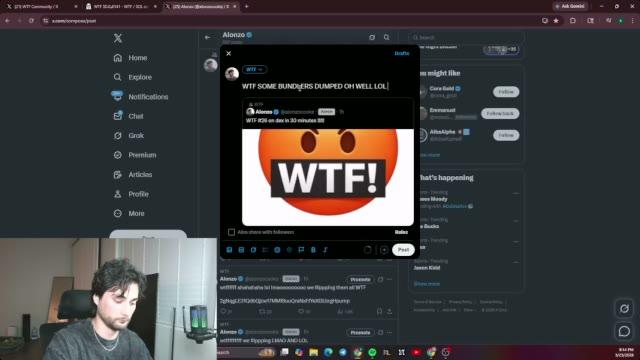Viewport: 640px width, 360px height.
Task: Click the Post button
Action: [x=403, y=250]
